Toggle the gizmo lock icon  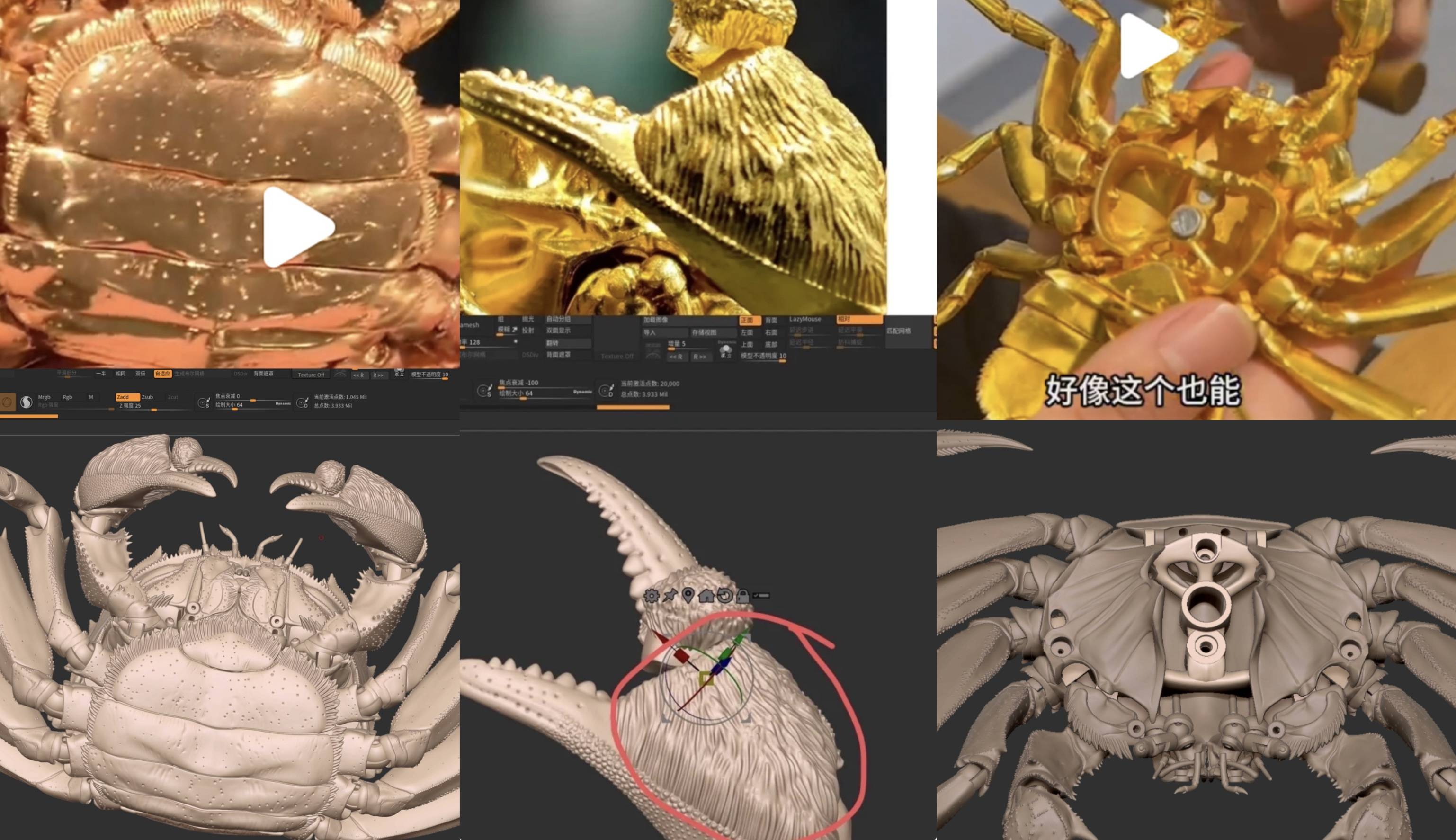click(x=743, y=596)
